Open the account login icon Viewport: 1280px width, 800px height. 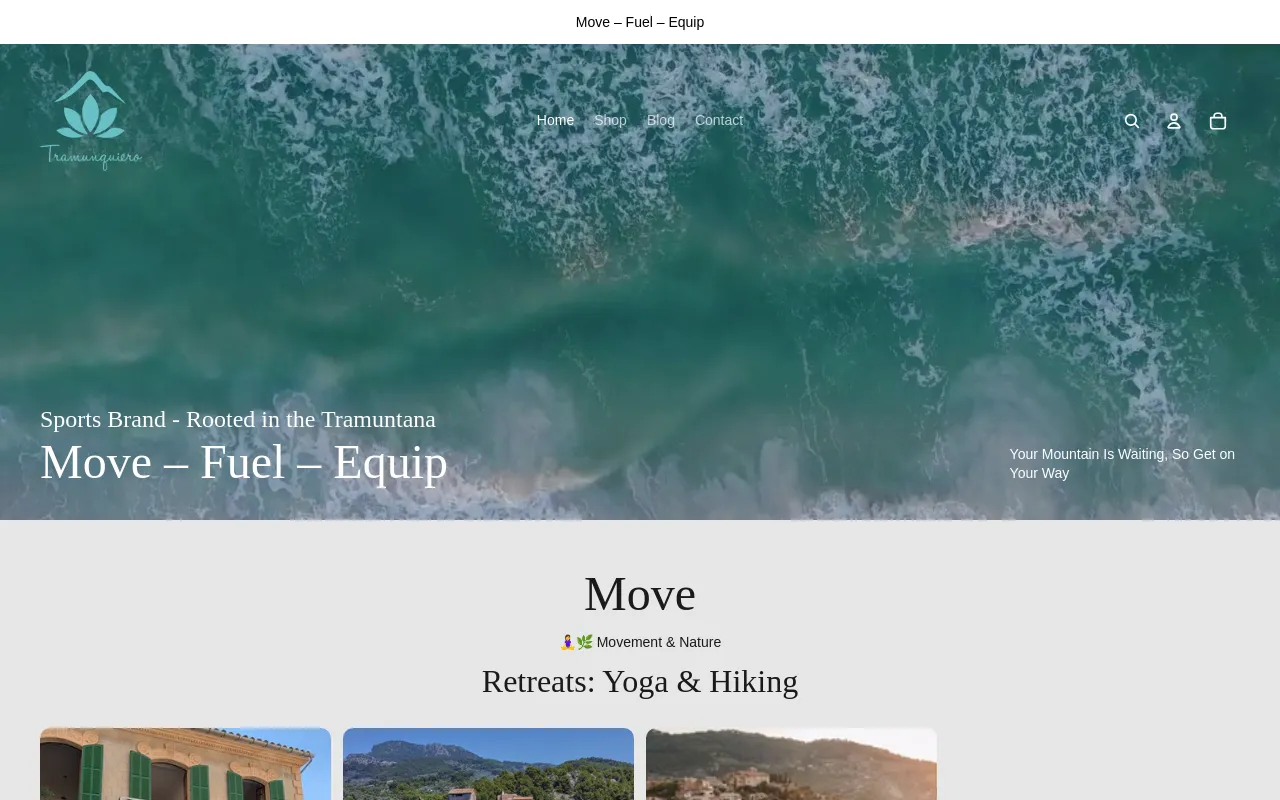[x=1174, y=121]
